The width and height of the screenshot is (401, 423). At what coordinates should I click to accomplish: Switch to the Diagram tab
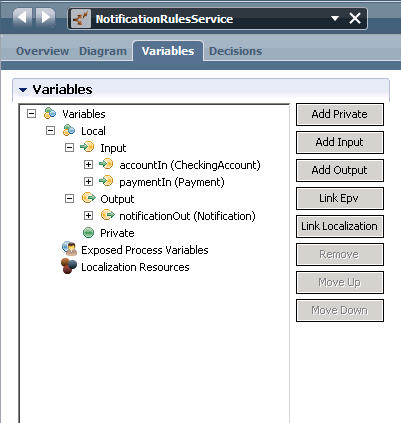tap(103, 51)
